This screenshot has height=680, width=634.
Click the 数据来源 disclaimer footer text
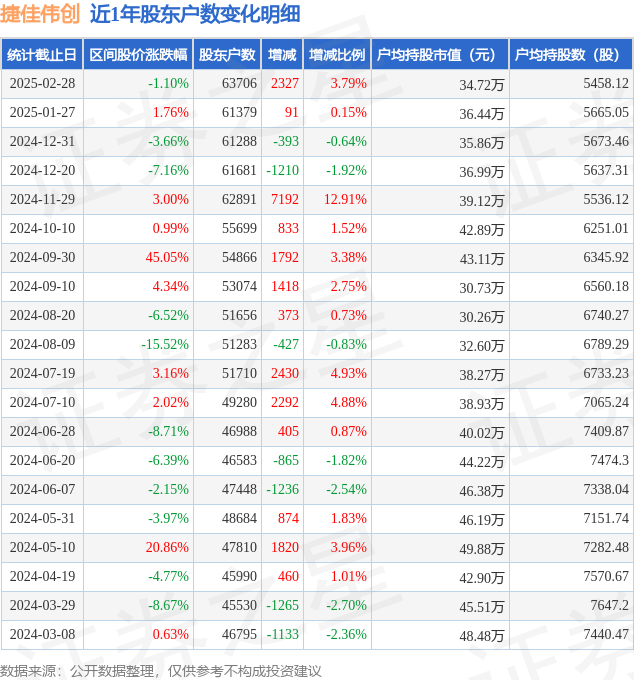161,670
